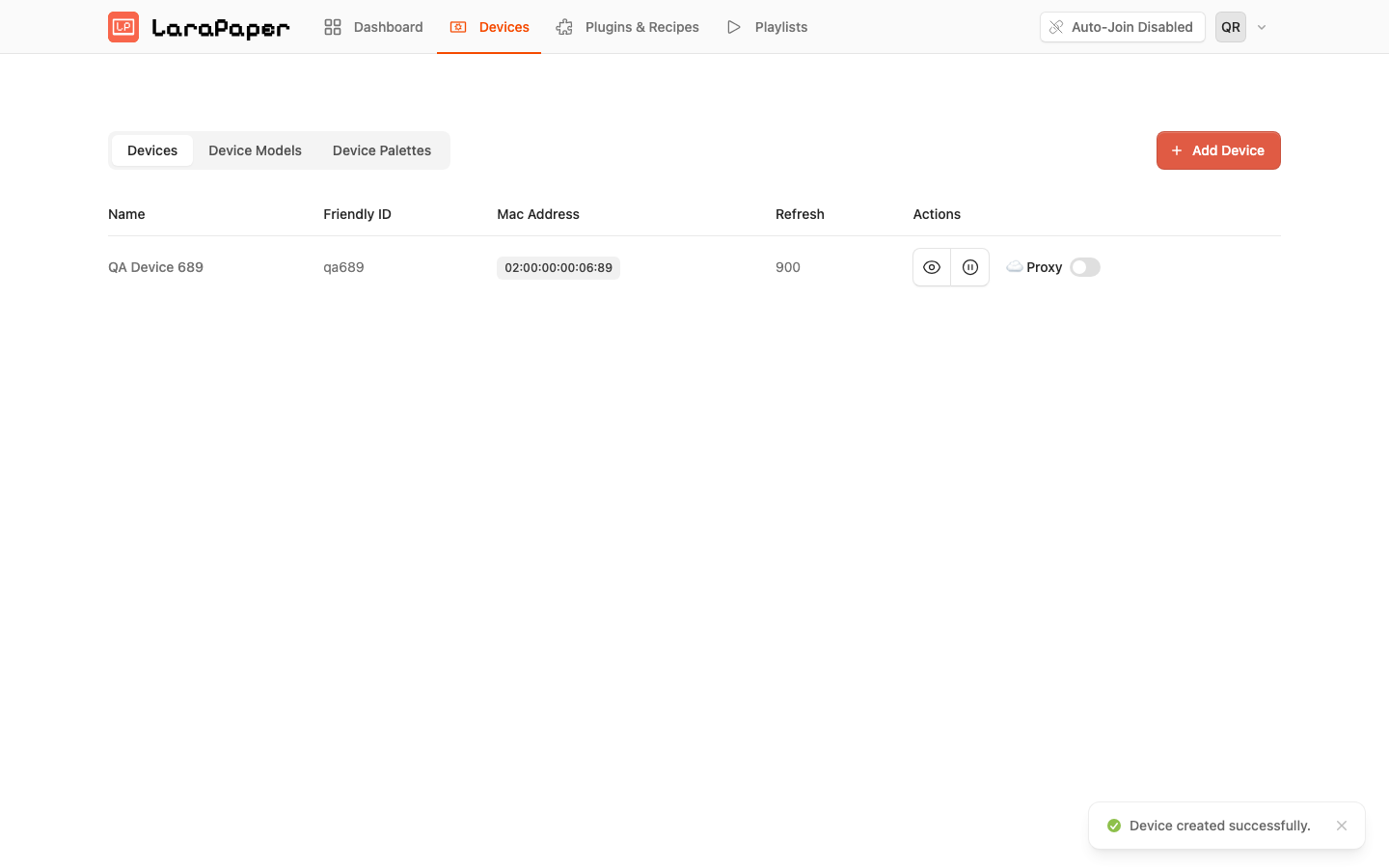
Task: Dismiss the Device created successfully toast
Action: [x=1342, y=826]
